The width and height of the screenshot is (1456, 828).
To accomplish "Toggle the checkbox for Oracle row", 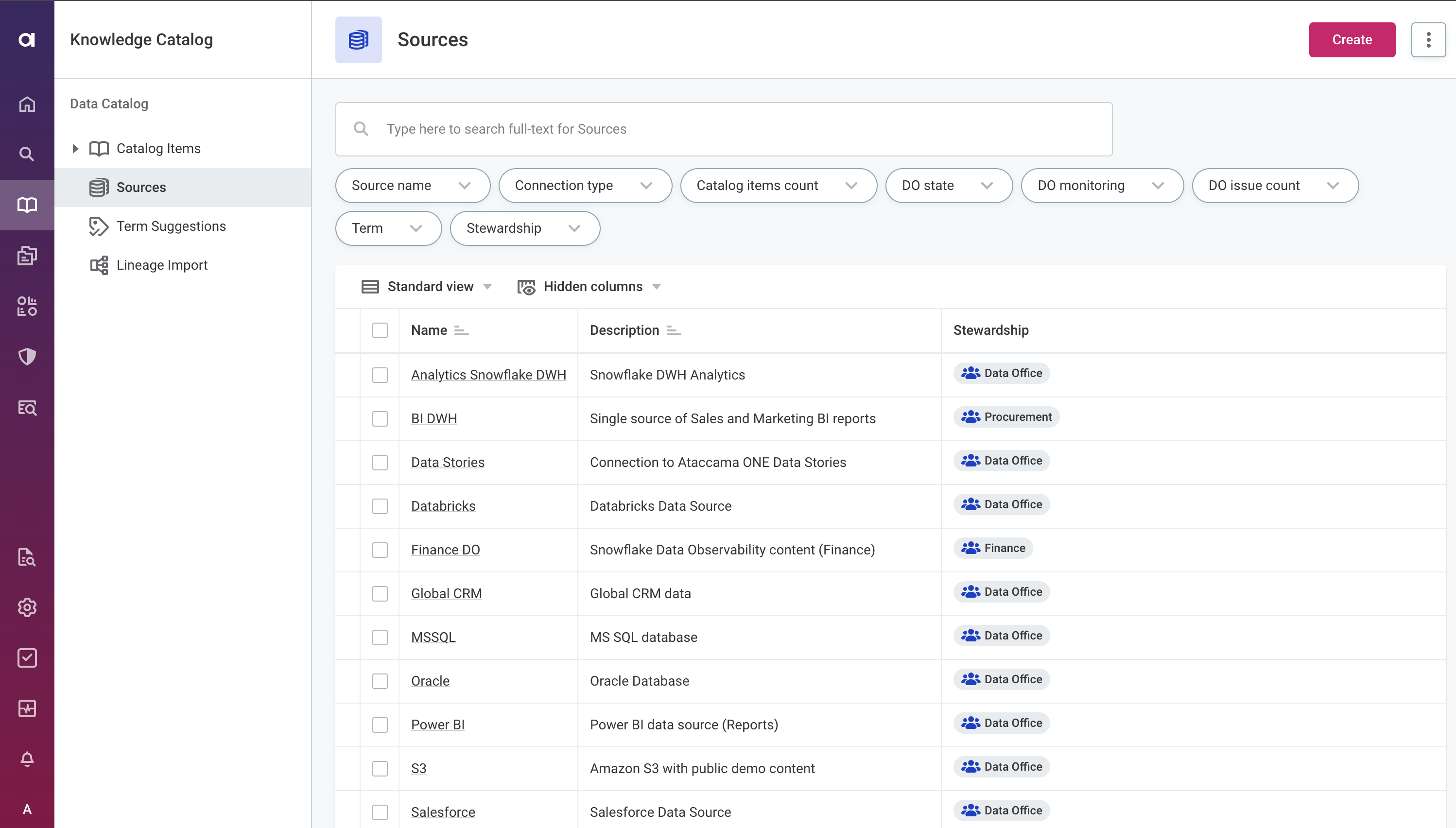I will pyautogui.click(x=379, y=681).
